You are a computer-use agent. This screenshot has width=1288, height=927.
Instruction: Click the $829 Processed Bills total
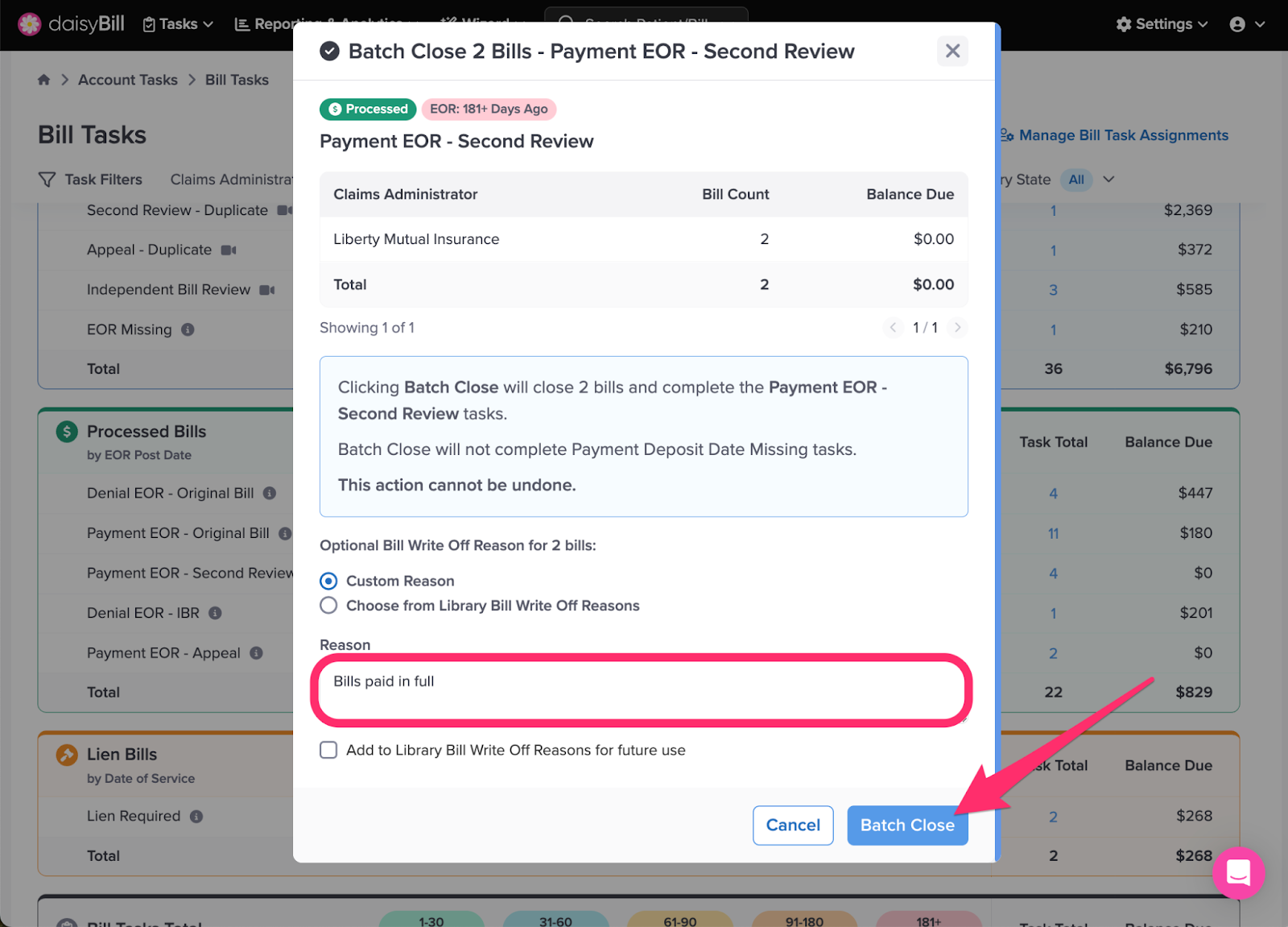pyautogui.click(x=1194, y=692)
